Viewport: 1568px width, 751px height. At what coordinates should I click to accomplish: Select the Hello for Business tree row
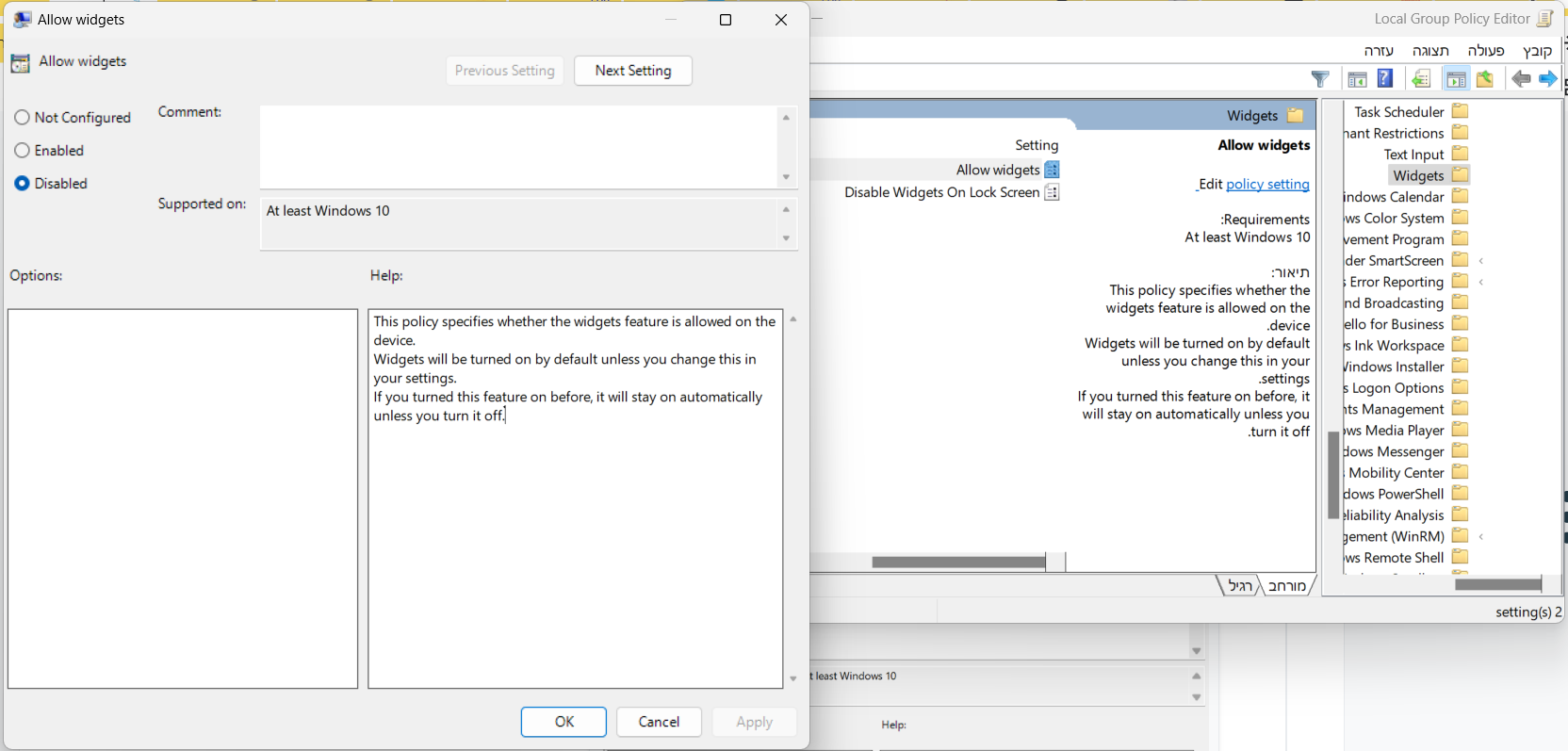click(1407, 324)
